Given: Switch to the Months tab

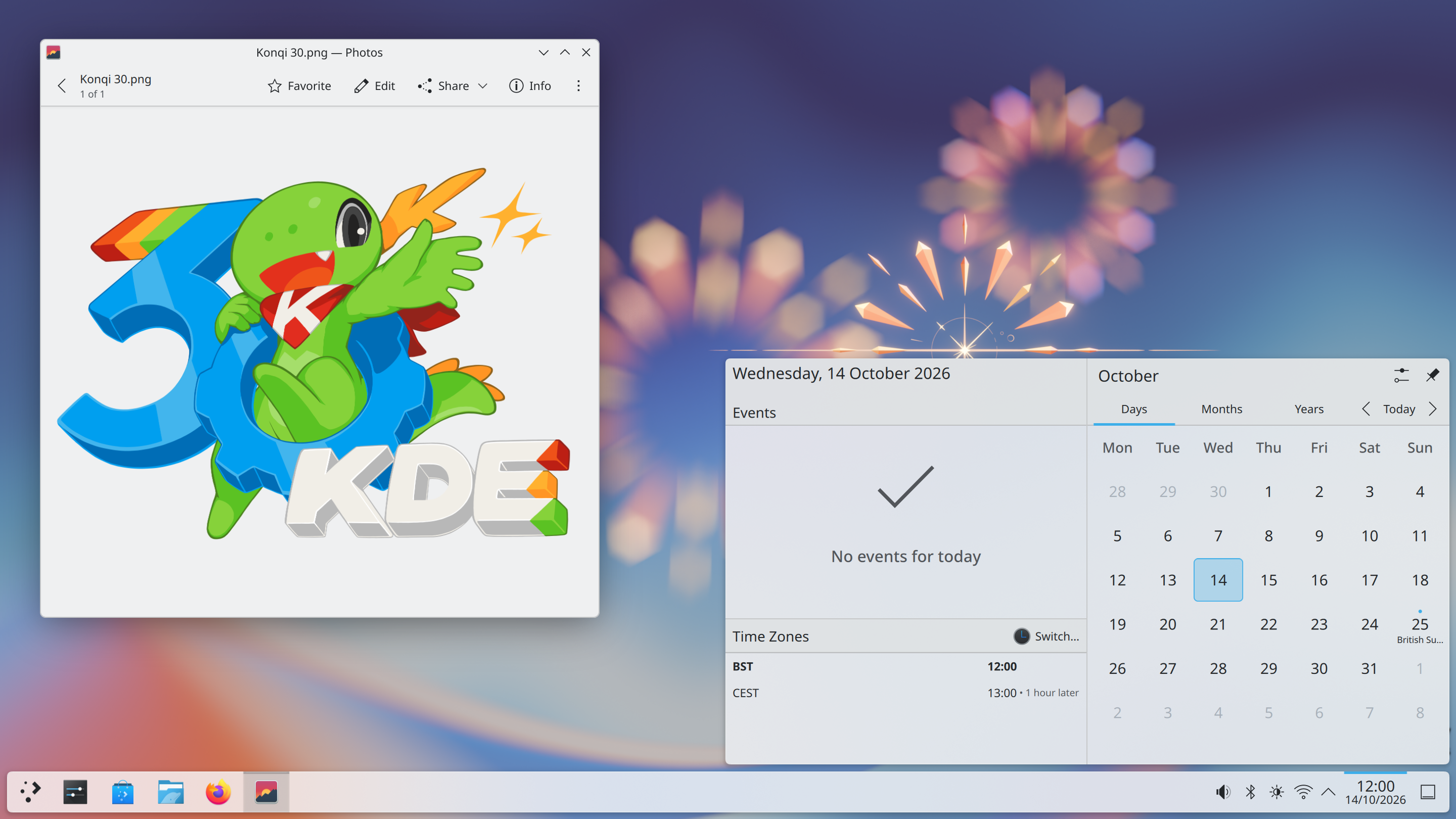Looking at the screenshot, I should point(1221,408).
